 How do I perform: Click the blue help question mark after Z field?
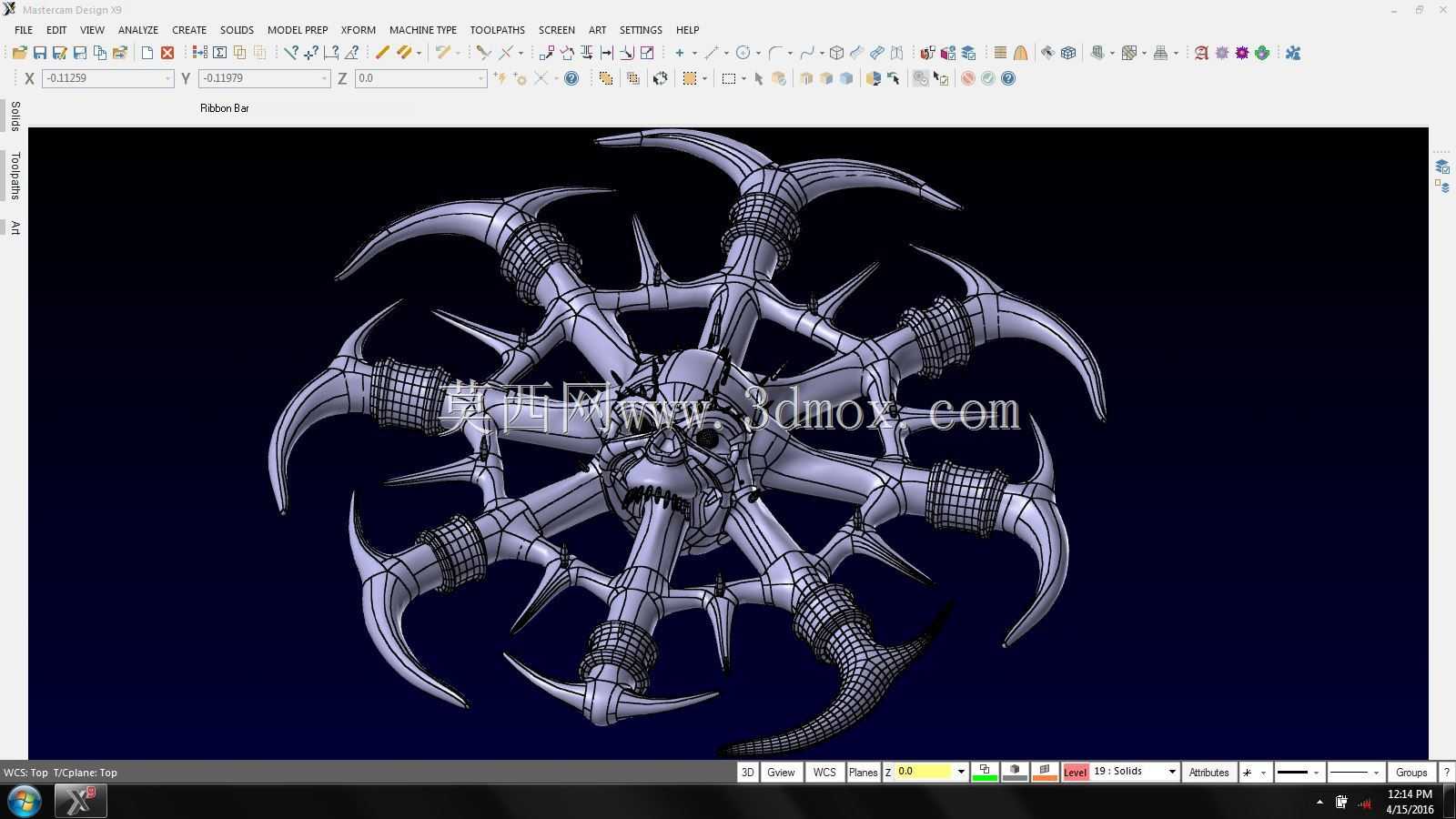tap(571, 78)
